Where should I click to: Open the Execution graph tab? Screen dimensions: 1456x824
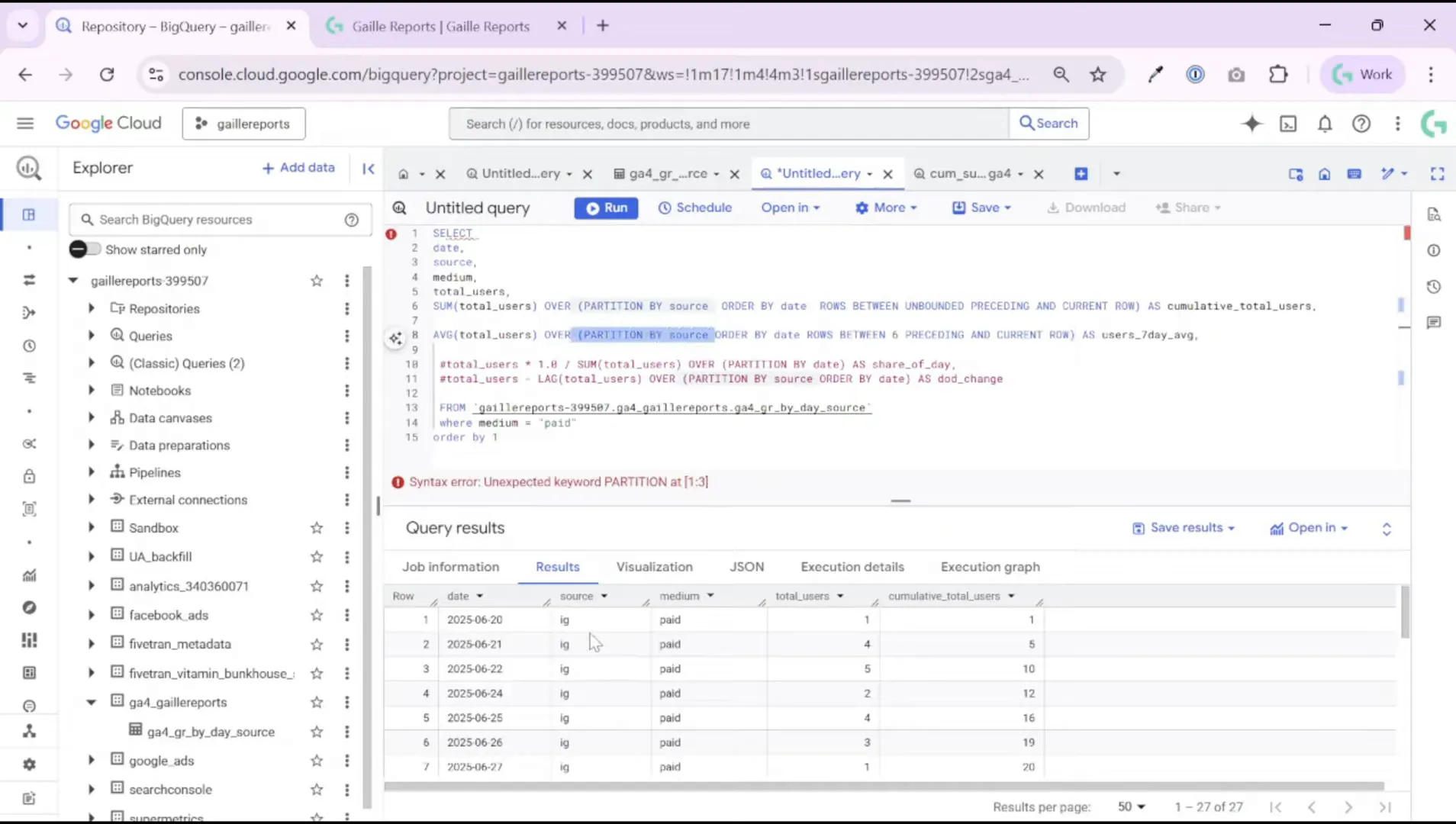click(x=990, y=566)
